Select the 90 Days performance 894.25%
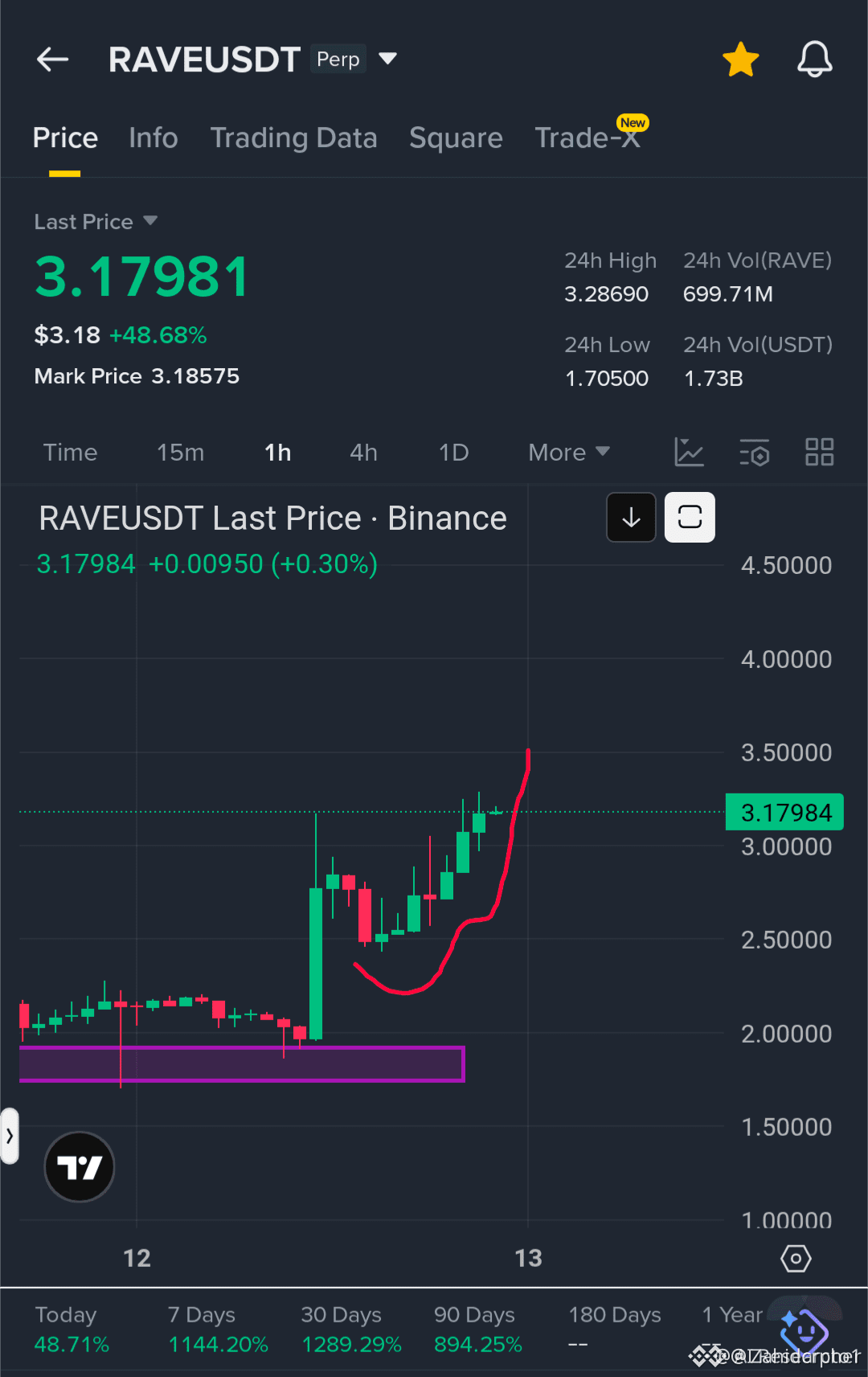Viewport: 868px width, 1377px height. point(478,1330)
